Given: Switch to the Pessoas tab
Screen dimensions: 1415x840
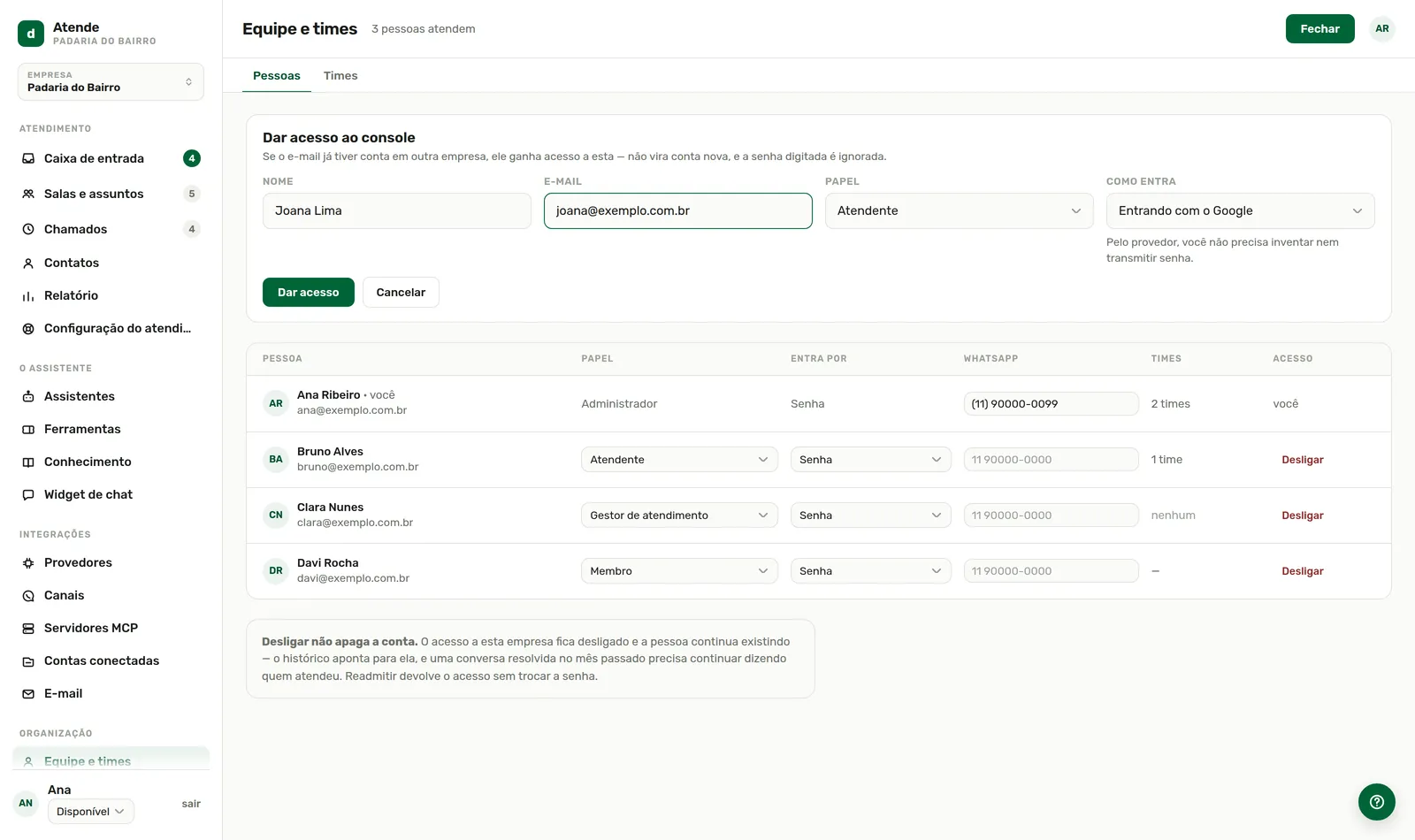Looking at the screenshot, I should [x=277, y=76].
